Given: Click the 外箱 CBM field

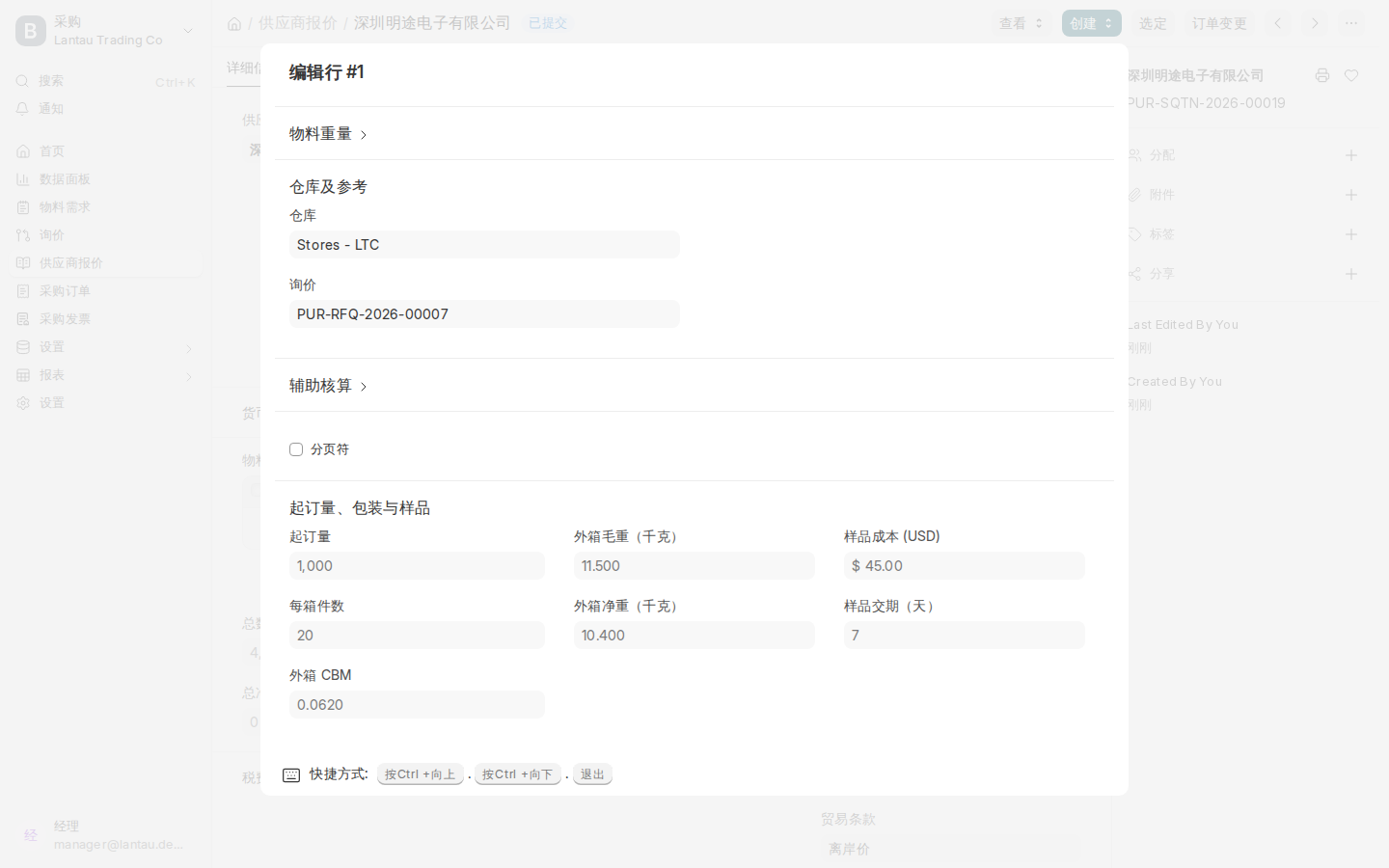Looking at the screenshot, I should 417,705.
